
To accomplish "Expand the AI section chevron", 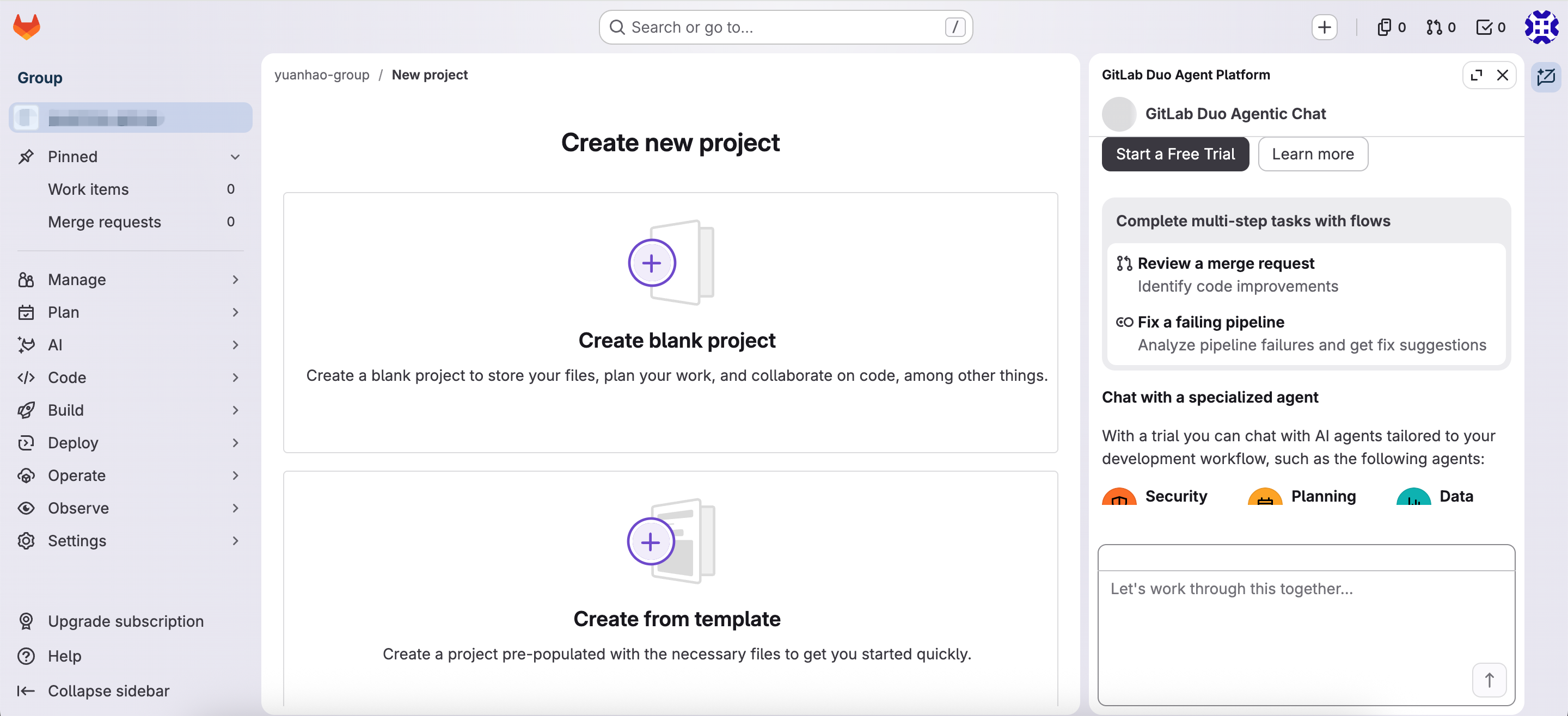I will (x=235, y=345).
